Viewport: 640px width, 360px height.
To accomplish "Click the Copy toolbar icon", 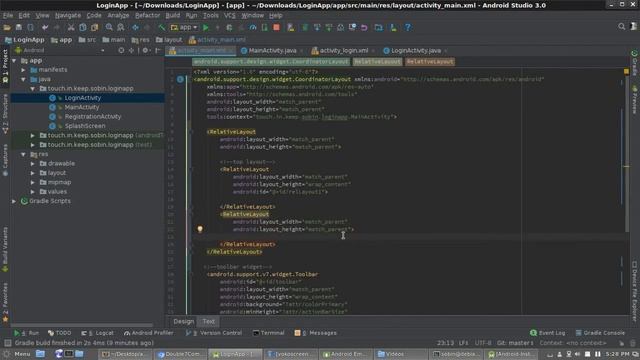I will (x=83, y=27).
